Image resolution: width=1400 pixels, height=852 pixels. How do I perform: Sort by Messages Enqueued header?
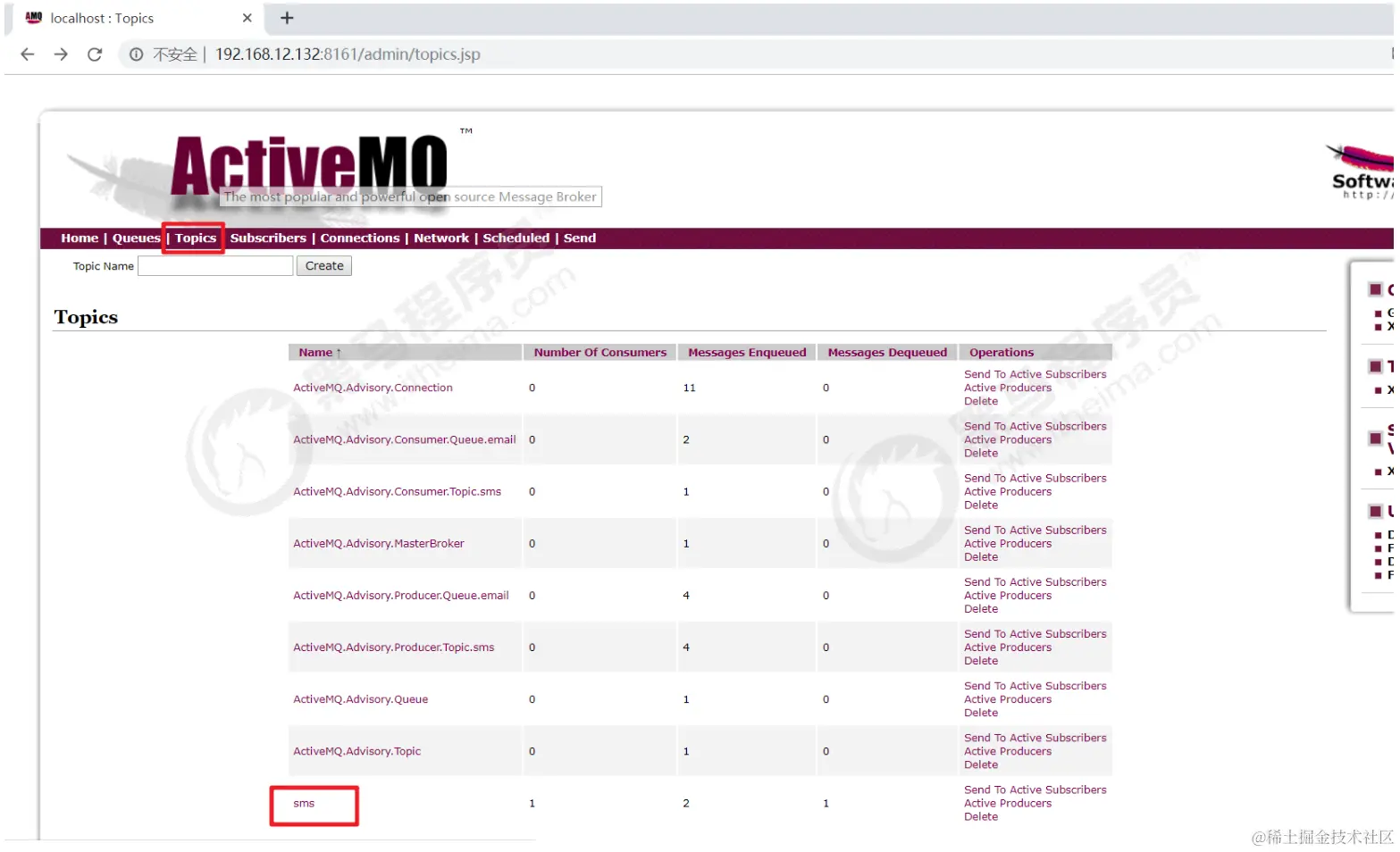pos(747,353)
